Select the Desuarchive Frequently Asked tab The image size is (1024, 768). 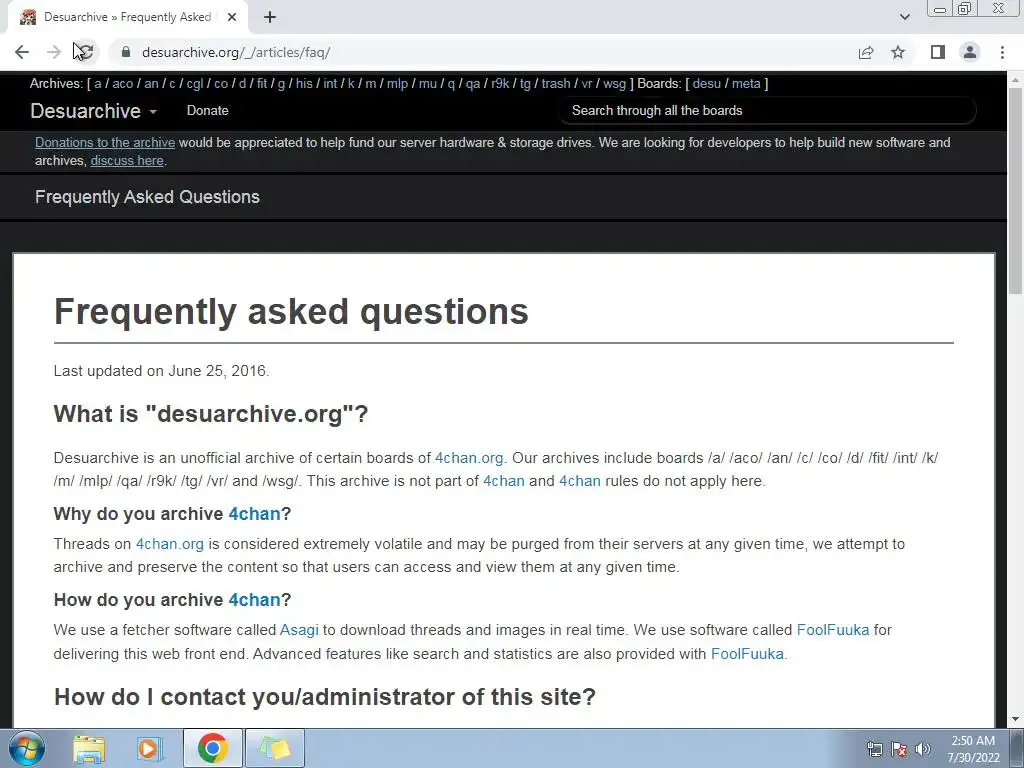point(127,18)
